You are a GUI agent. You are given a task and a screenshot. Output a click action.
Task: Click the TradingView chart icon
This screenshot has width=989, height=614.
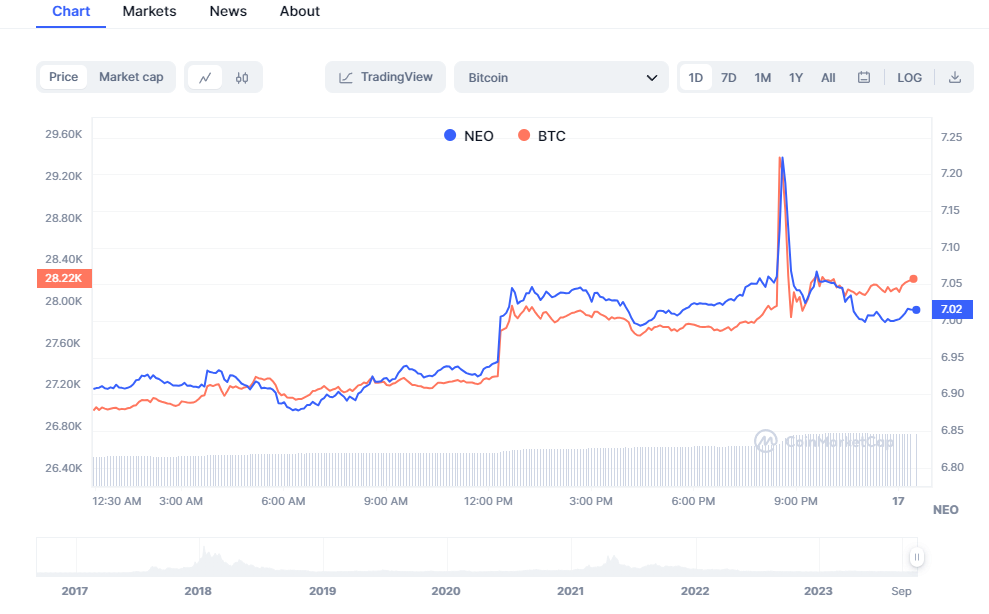tap(346, 78)
